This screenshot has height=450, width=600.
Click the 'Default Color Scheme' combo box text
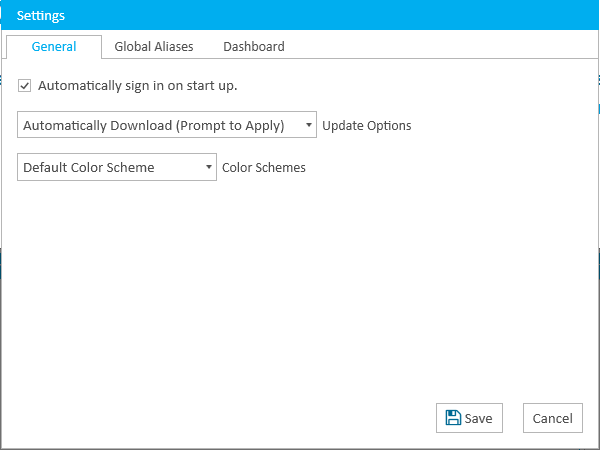coord(89,167)
